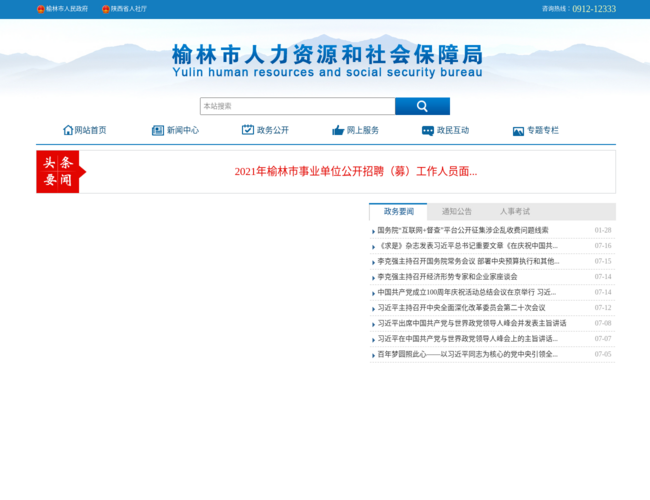The height and width of the screenshot is (500, 650).
Task: Click the newspaper icon beside 新闻中心
Action: tap(158, 130)
